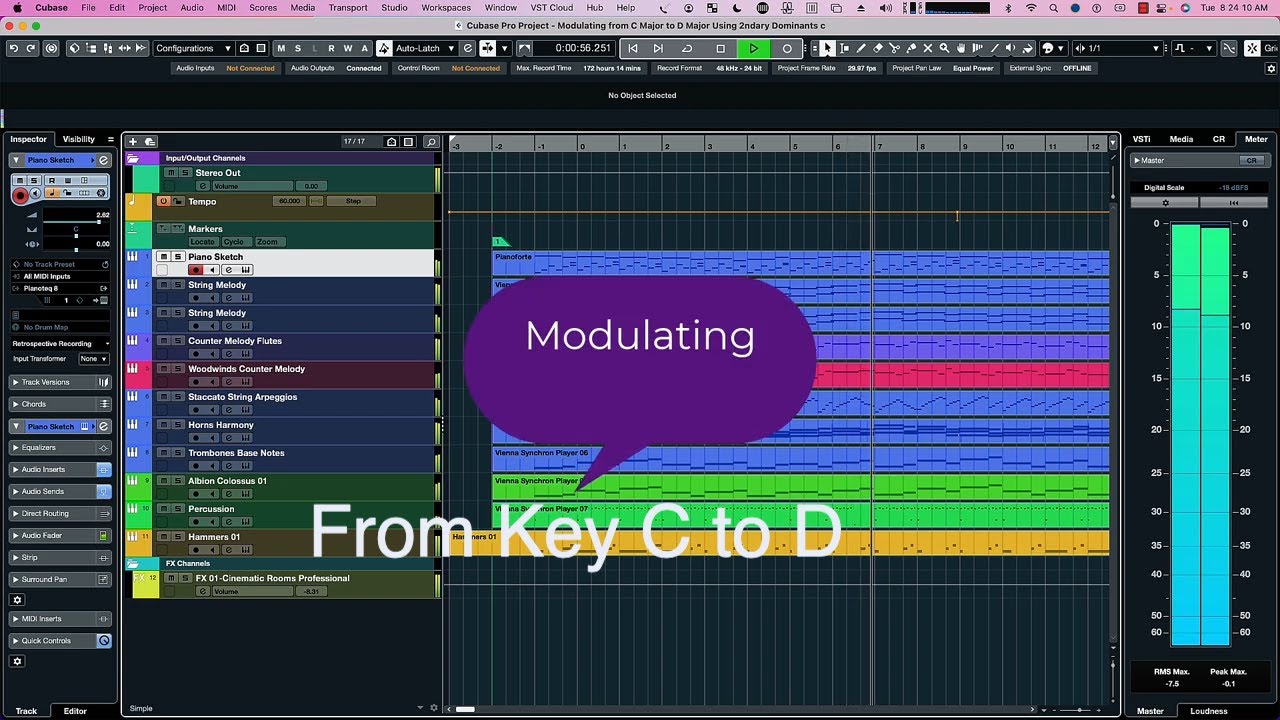The height and width of the screenshot is (720, 1280).
Task: Click the Edit Instrument keyboard icon on Piano Sketch track
Action: point(244,270)
